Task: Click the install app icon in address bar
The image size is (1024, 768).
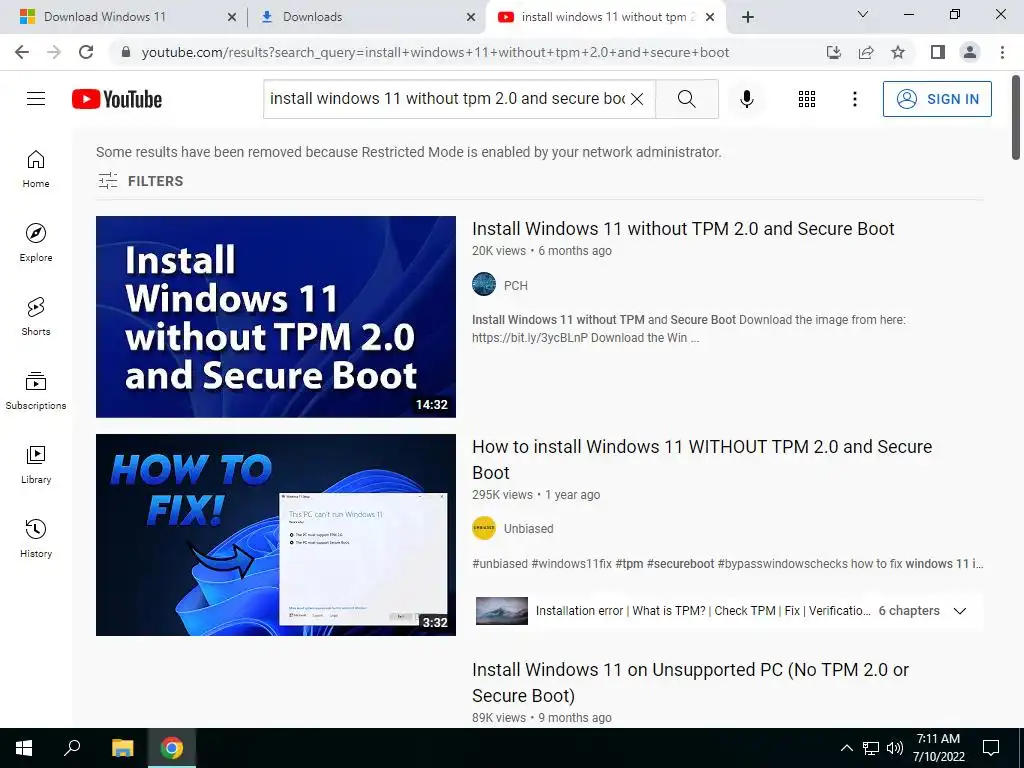Action: pos(833,52)
